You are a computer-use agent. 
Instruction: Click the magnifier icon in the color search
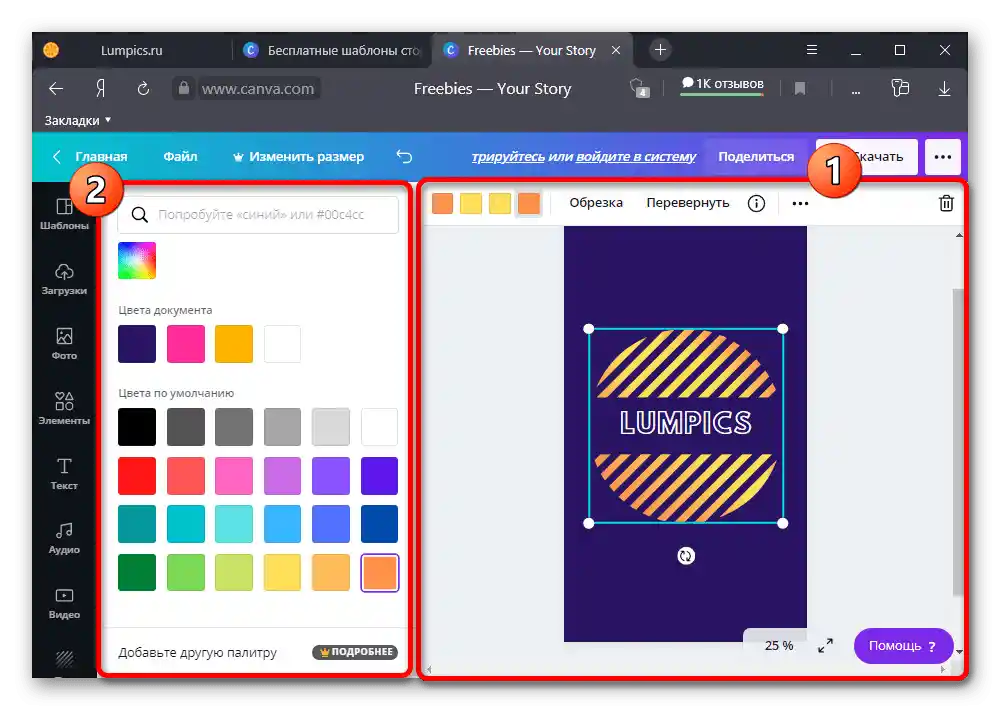(140, 214)
